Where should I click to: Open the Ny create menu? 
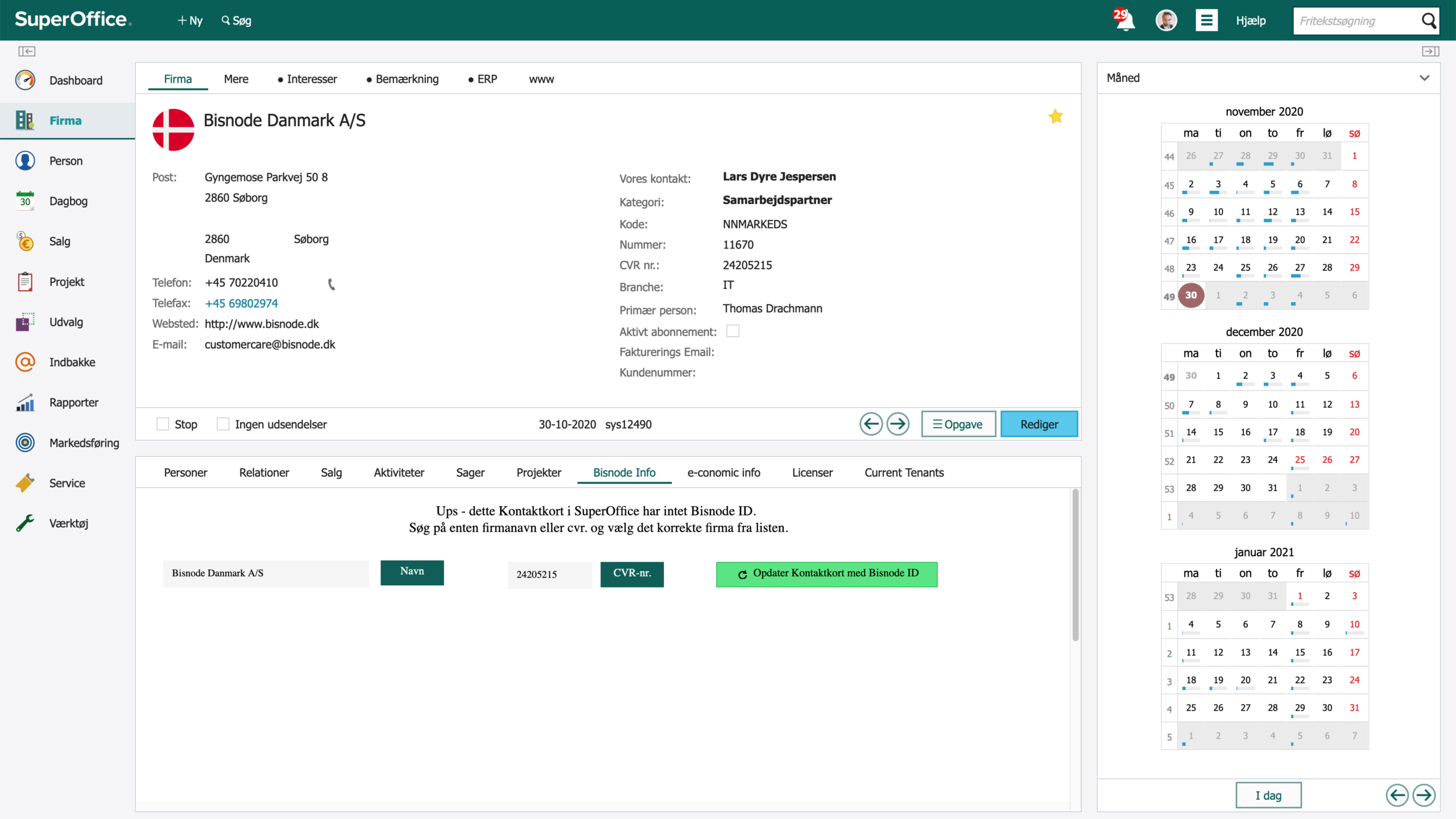click(190, 20)
